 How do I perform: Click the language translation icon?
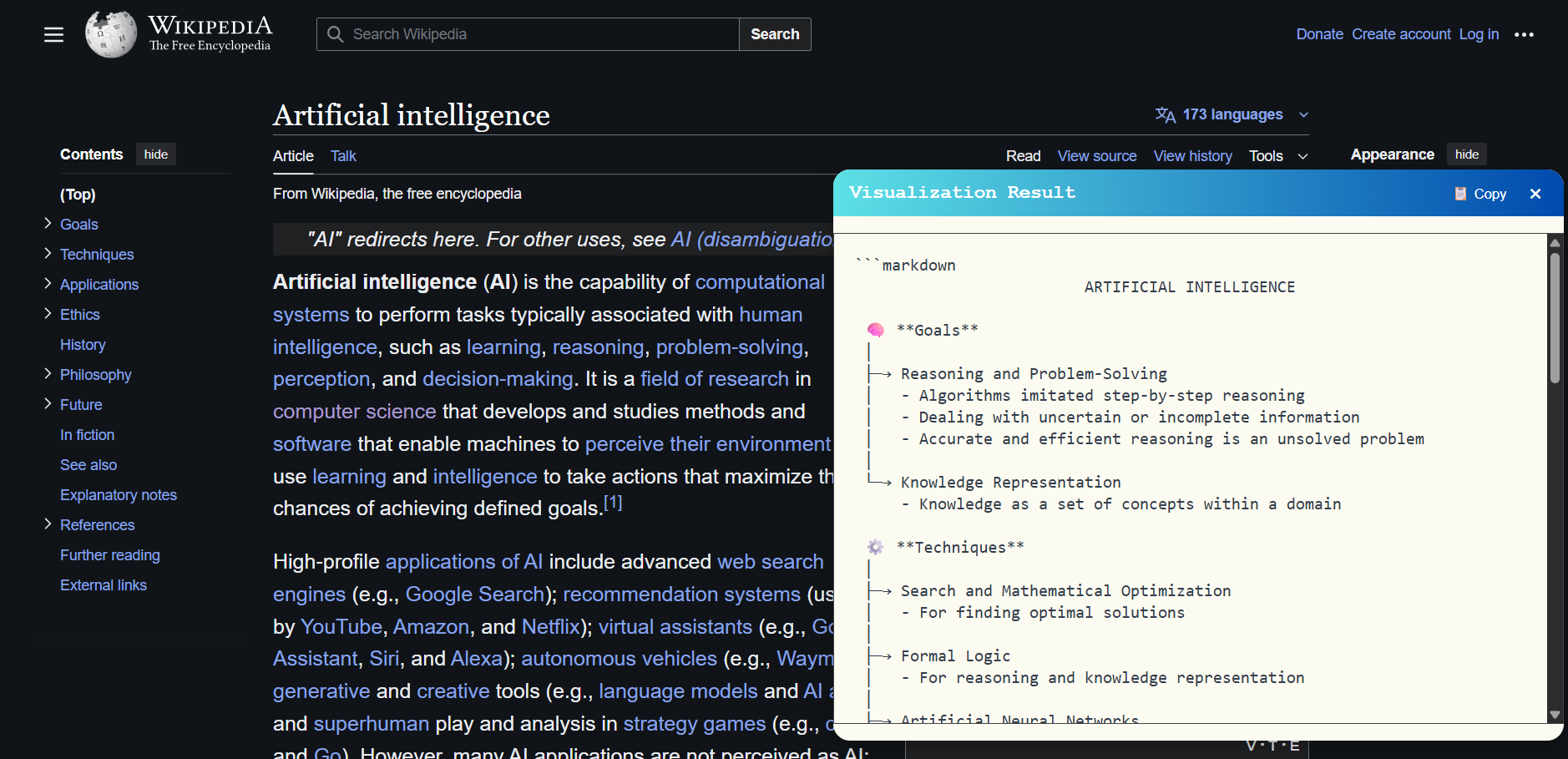(x=1165, y=114)
